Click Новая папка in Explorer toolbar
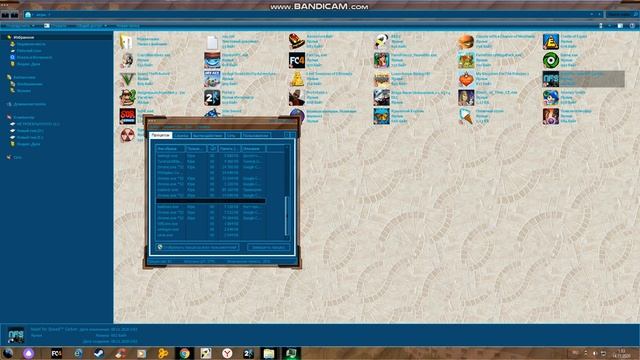Viewport: 640px width, 360px height. (x=127, y=26)
